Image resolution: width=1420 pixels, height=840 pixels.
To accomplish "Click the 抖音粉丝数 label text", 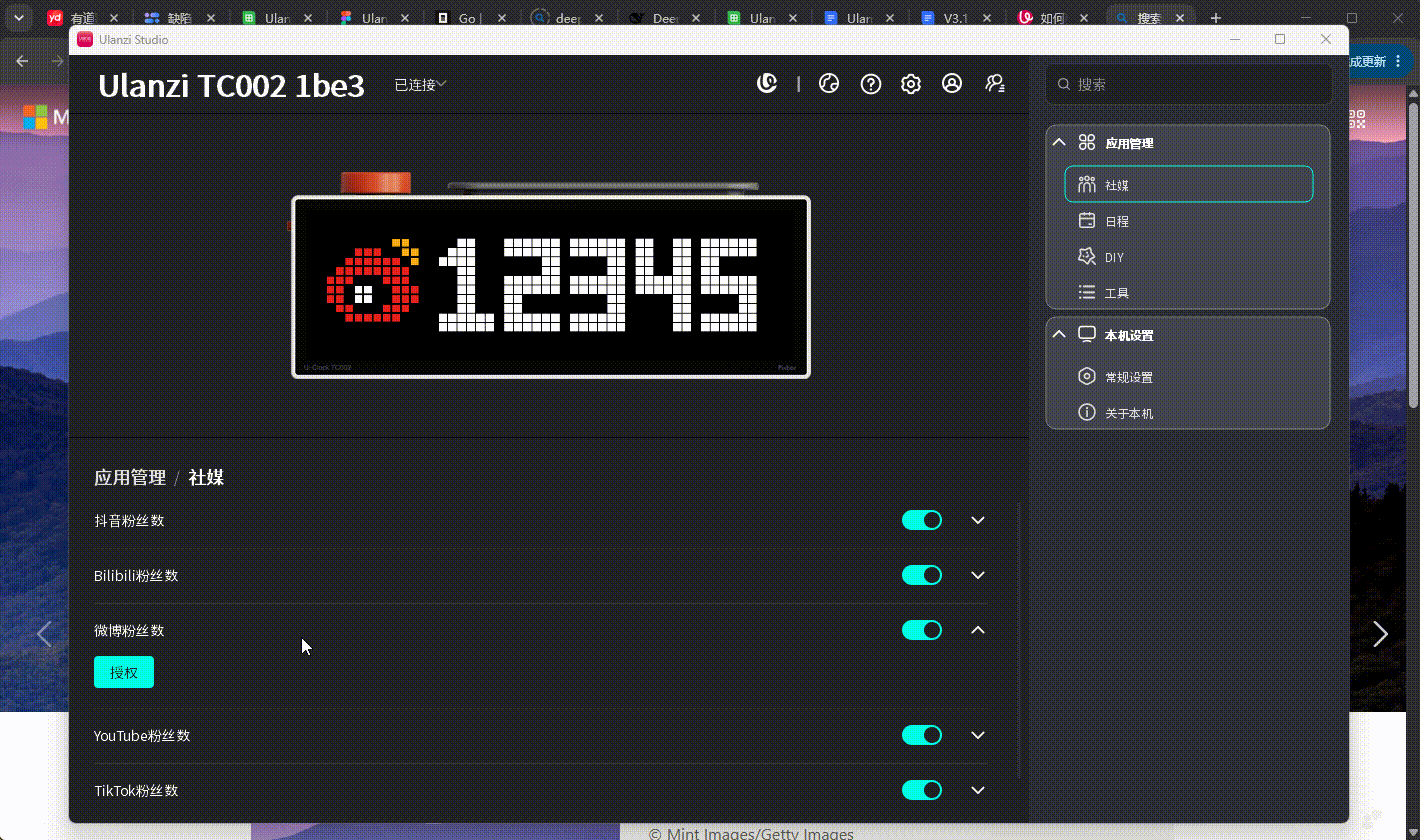I will (x=129, y=521).
